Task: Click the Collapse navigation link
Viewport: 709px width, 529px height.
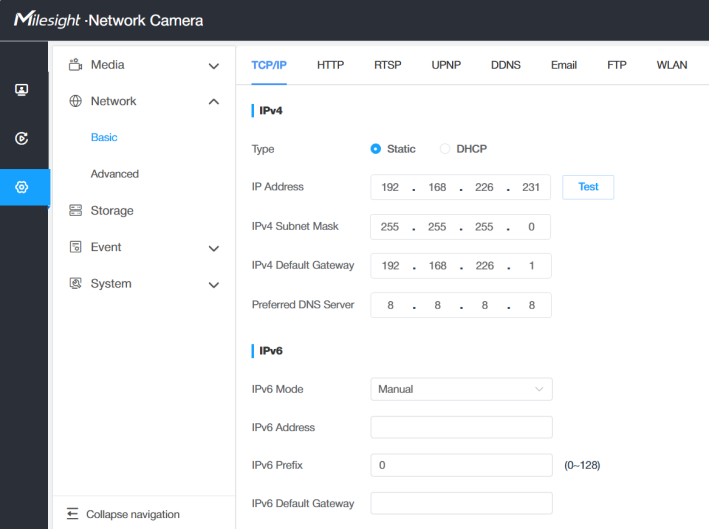Action: [x=132, y=515]
